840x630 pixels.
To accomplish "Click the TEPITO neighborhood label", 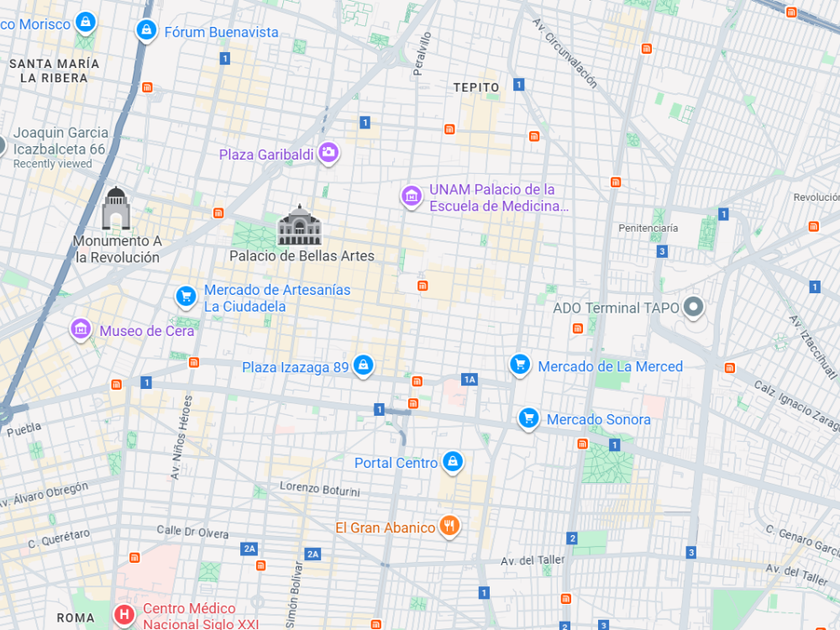I will [476, 87].
